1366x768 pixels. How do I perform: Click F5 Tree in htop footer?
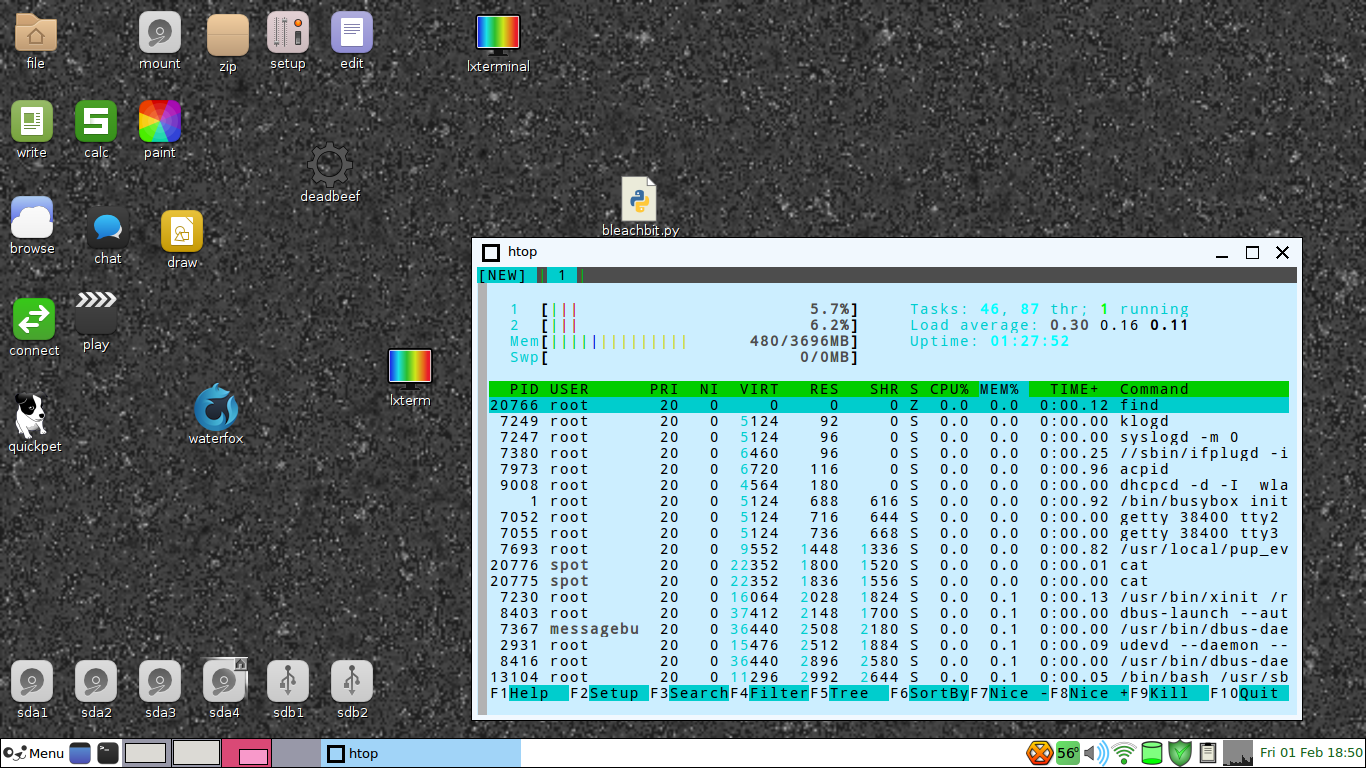(x=849, y=693)
